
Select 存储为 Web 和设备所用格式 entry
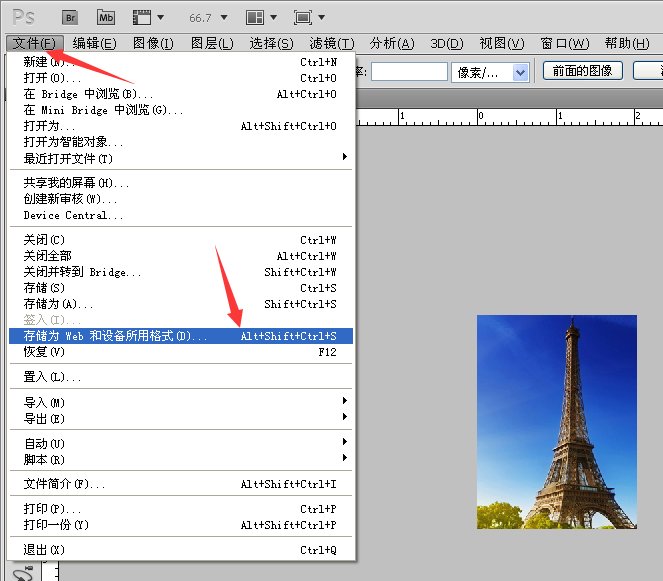[181, 336]
